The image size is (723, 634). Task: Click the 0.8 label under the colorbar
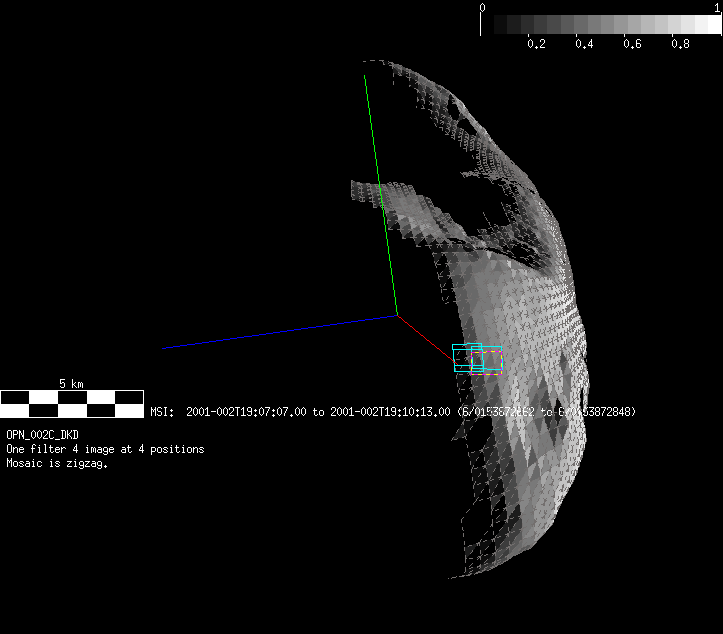(x=680, y=45)
